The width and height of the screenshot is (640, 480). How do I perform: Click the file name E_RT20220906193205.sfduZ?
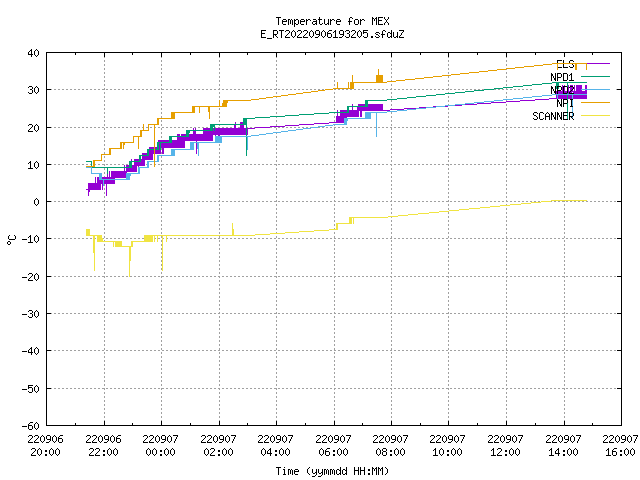[x=332, y=34]
